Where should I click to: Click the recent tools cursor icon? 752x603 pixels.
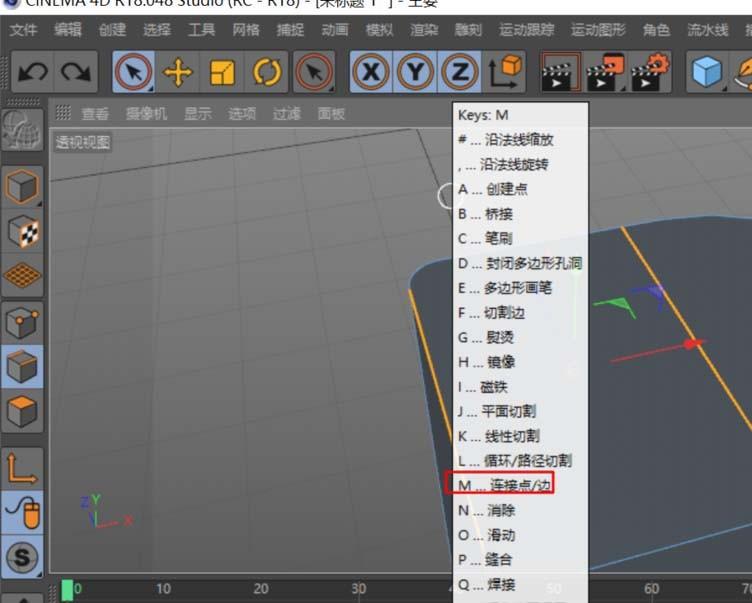pyautogui.click(x=314, y=72)
